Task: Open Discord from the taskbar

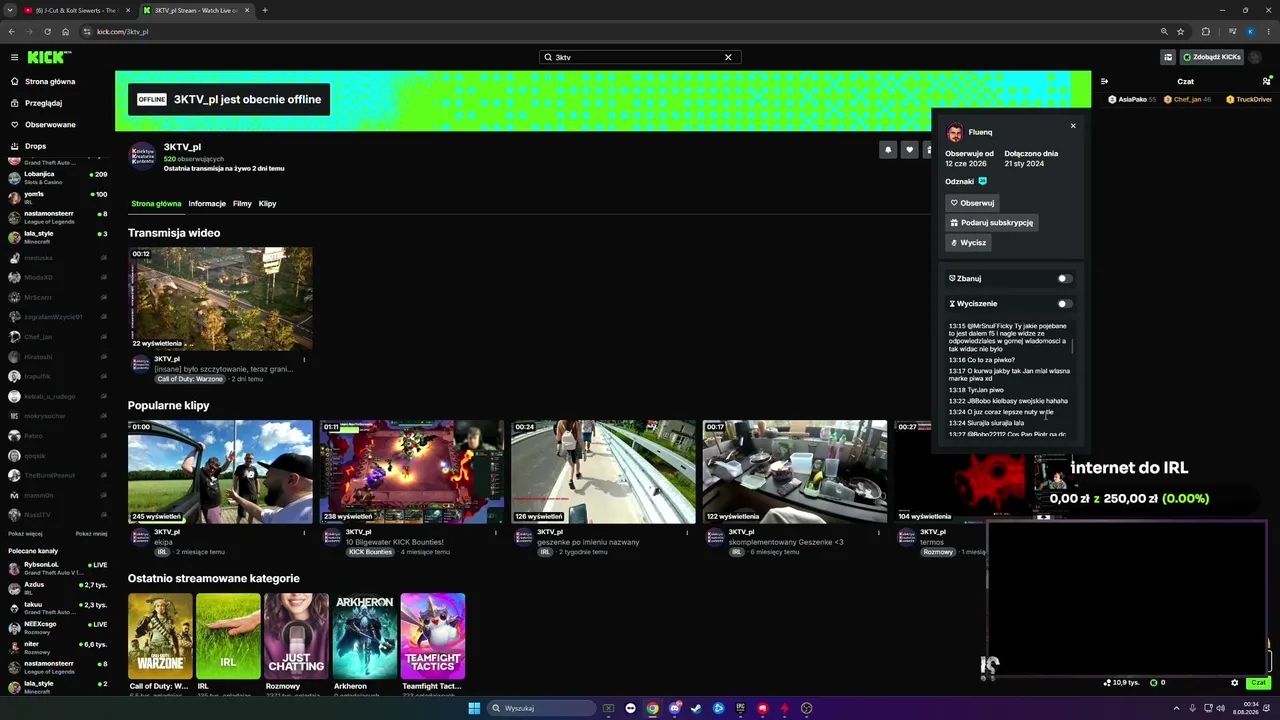Action: 674,708
